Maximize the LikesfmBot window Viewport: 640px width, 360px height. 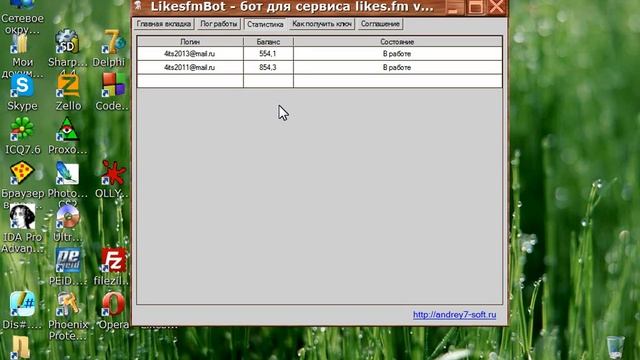(x=475, y=7)
